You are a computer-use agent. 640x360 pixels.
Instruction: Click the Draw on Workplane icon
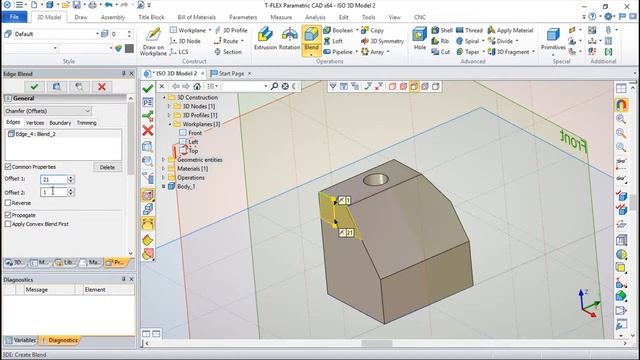click(x=153, y=41)
